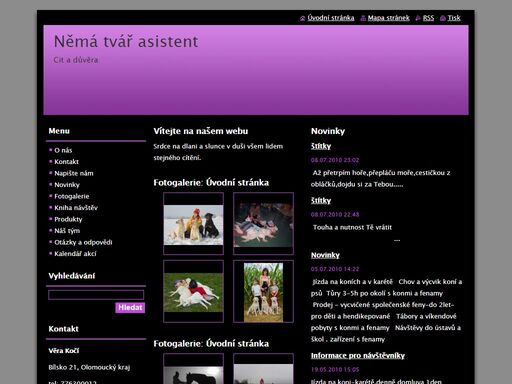Open Kniha návštěv menu item
Screen dimensions: 512x384
tap(76, 208)
